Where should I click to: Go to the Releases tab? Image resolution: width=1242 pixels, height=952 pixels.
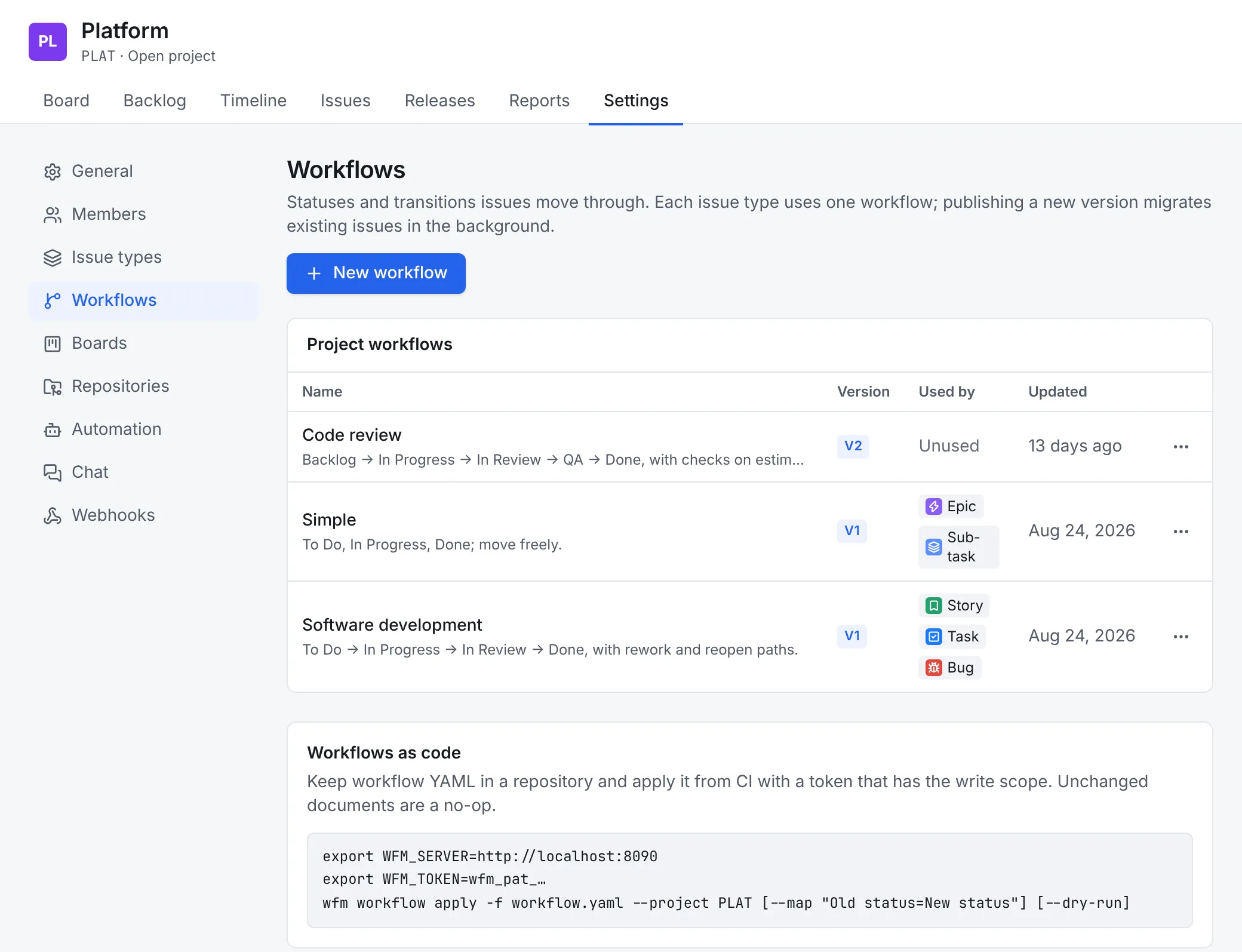[x=439, y=100]
